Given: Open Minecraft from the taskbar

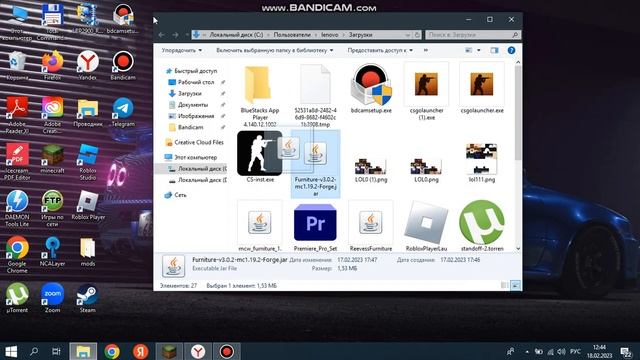Looking at the screenshot, I should pyautogui.click(x=169, y=351).
